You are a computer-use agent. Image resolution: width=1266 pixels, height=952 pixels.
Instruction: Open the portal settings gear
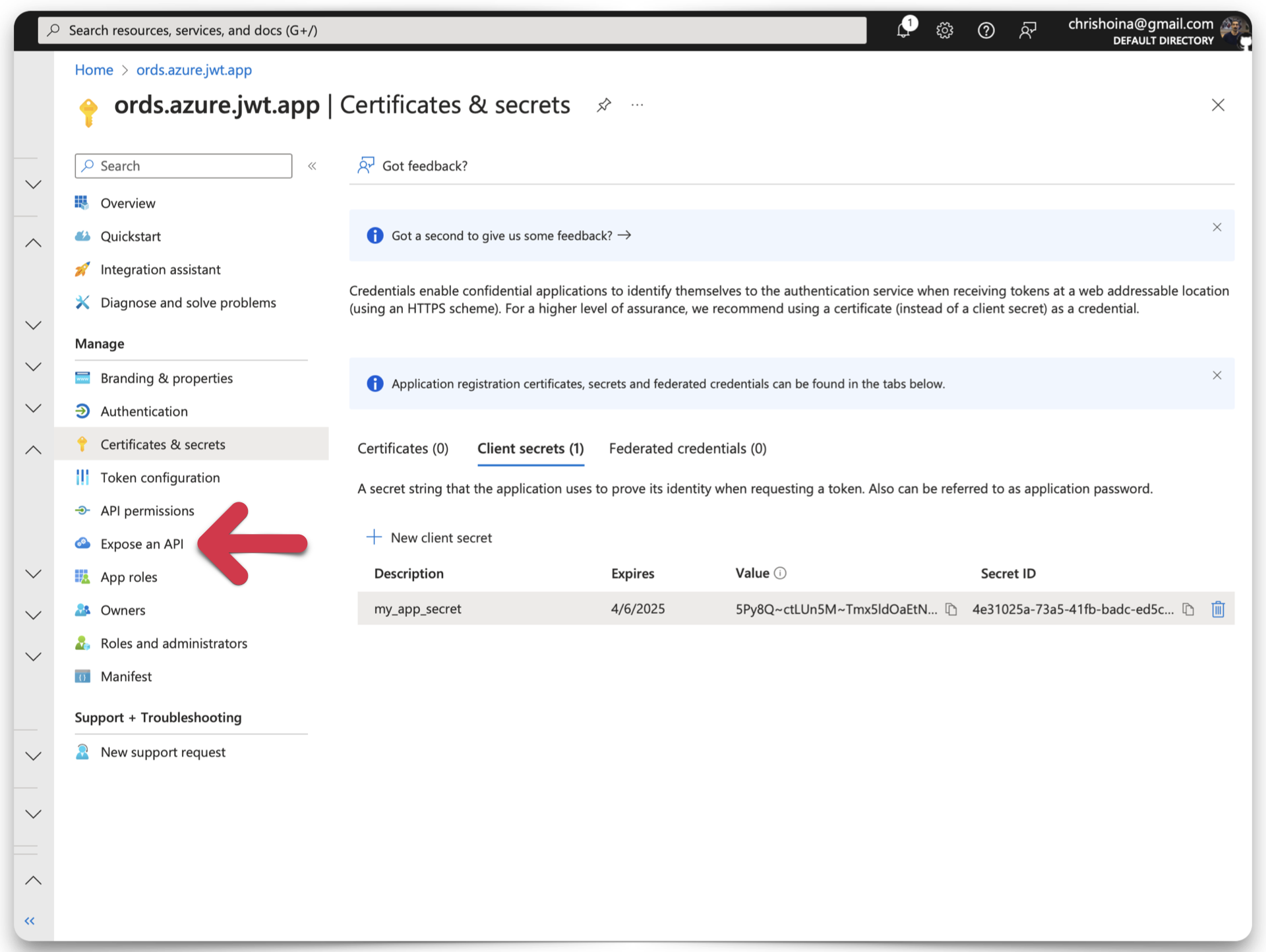[944, 30]
